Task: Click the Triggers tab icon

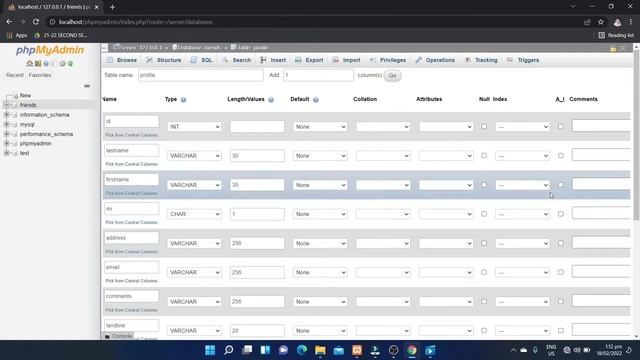Action: [x=510, y=60]
